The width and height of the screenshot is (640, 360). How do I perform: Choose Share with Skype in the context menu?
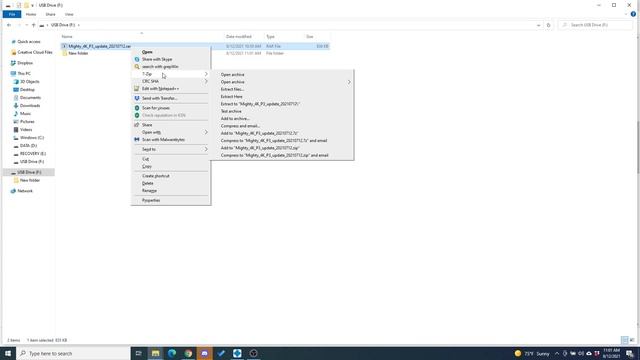[x=157, y=59]
